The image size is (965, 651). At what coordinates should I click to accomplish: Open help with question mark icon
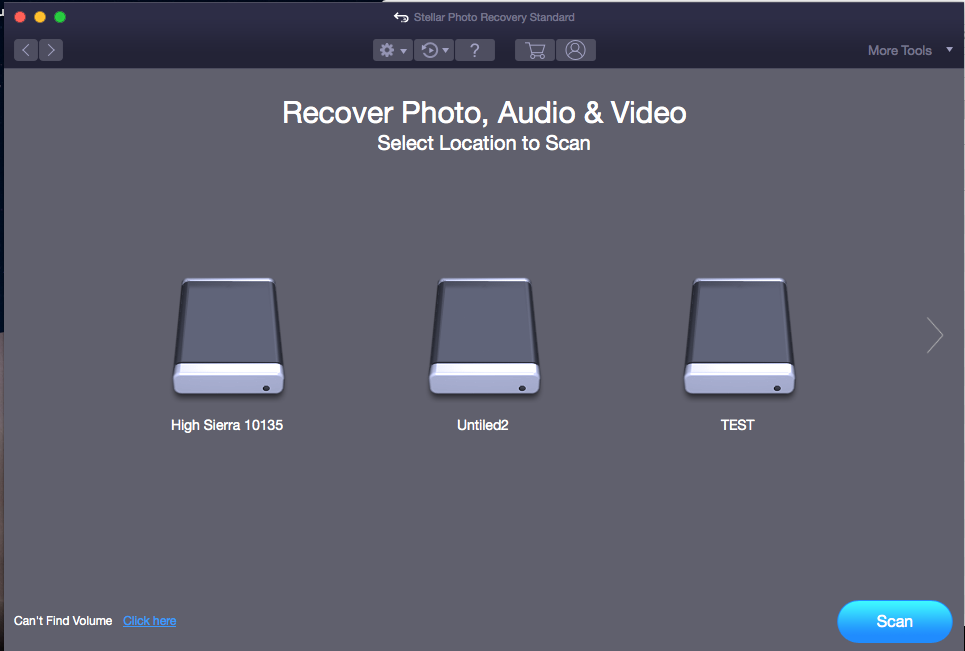point(474,50)
